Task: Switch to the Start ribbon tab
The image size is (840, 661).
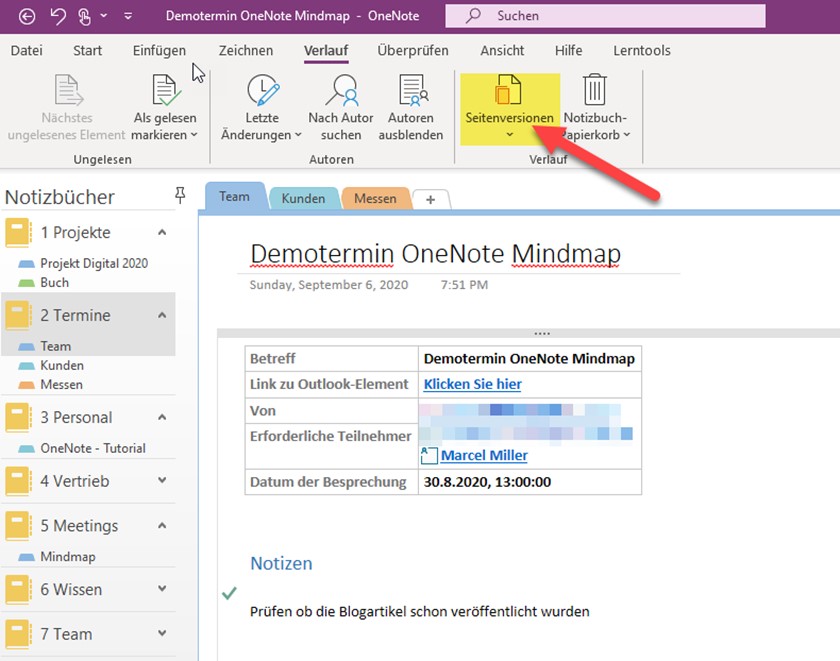Action: point(87,50)
